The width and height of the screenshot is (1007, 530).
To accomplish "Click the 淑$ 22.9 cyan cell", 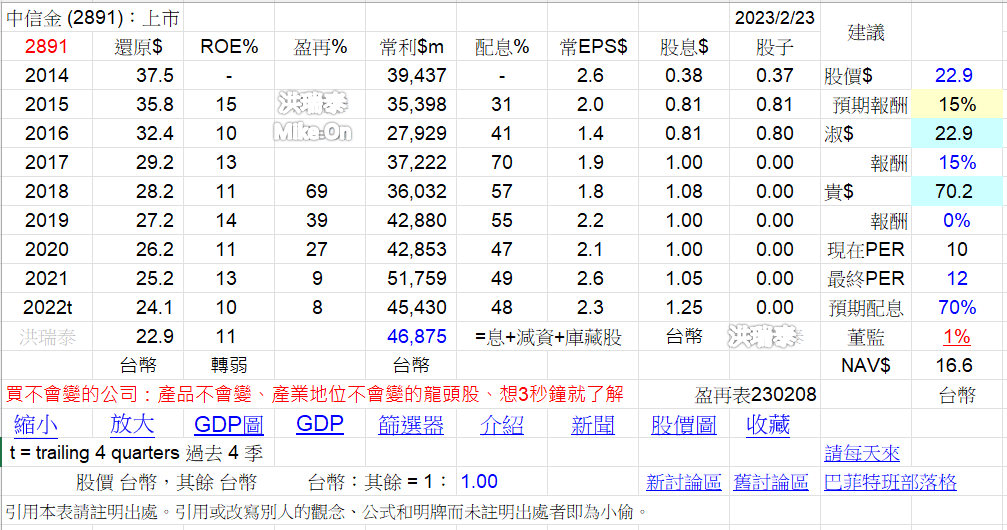I will point(957,134).
